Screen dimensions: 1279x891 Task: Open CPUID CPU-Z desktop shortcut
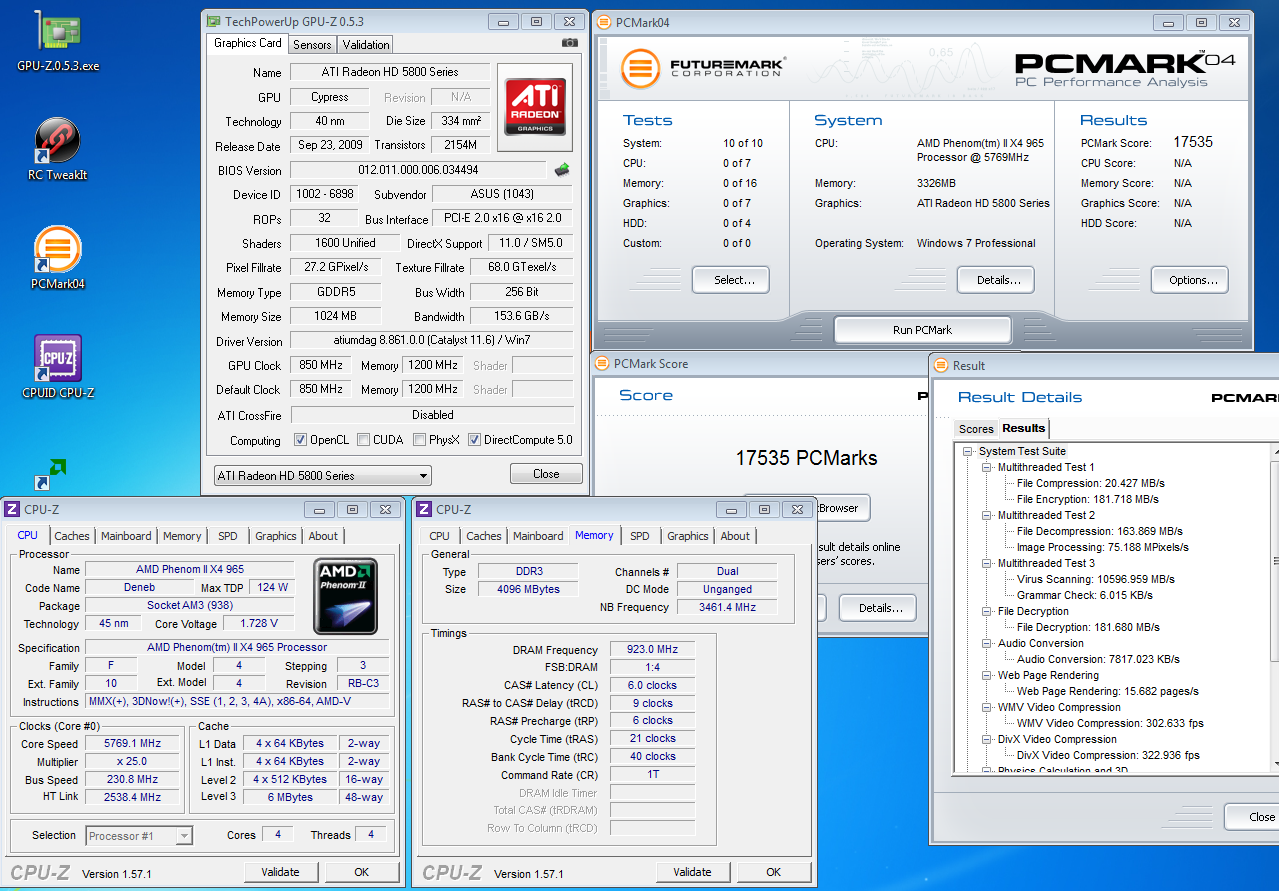[x=58, y=367]
